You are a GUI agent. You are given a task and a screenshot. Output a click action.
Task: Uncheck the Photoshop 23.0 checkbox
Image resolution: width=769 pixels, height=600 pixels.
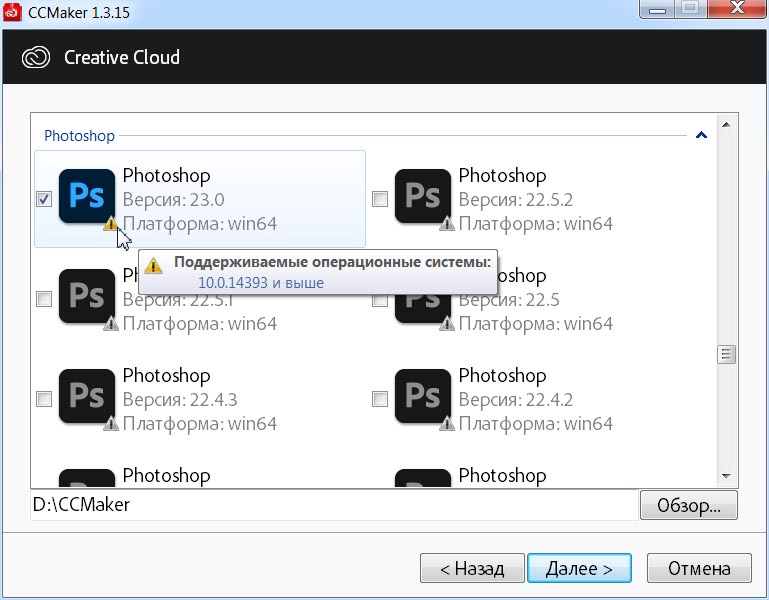(x=44, y=199)
